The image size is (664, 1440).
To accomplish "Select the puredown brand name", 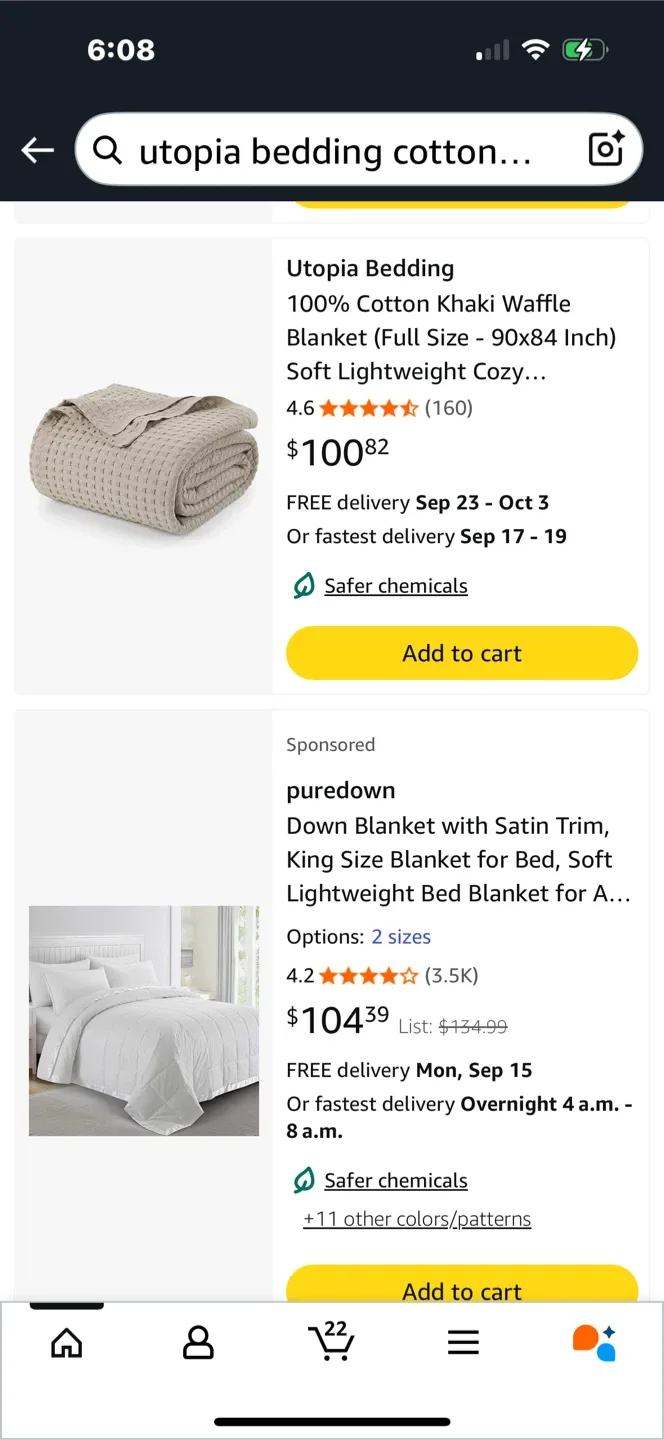I will [340, 789].
